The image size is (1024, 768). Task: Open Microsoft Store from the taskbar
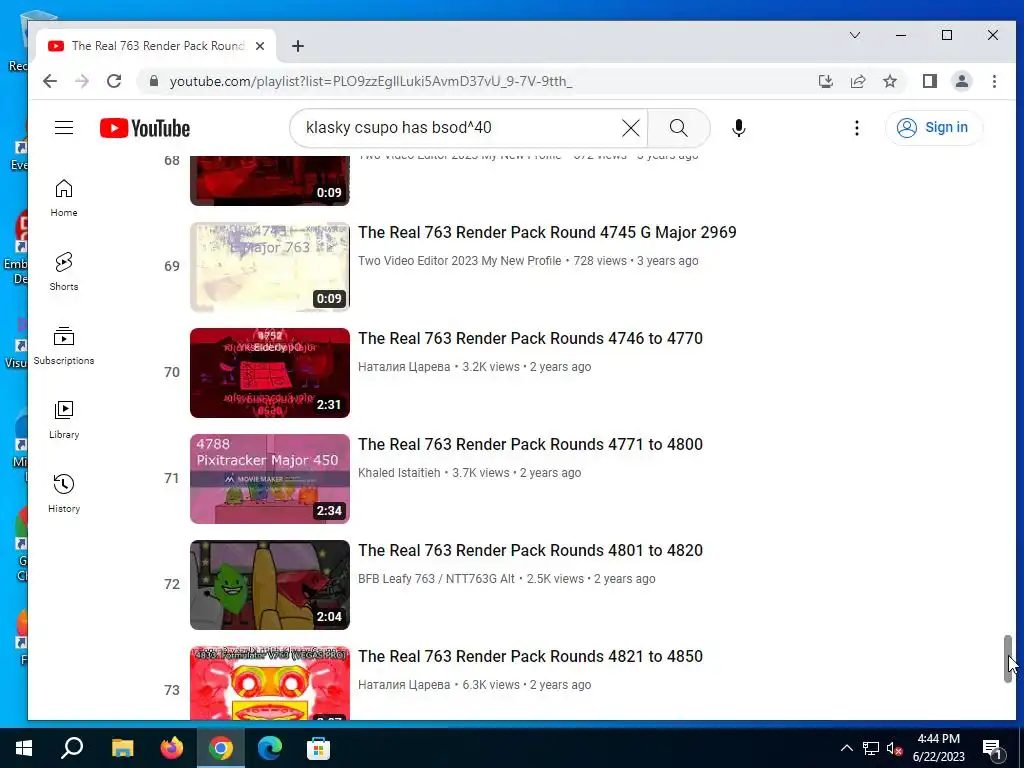(x=318, y=748)
